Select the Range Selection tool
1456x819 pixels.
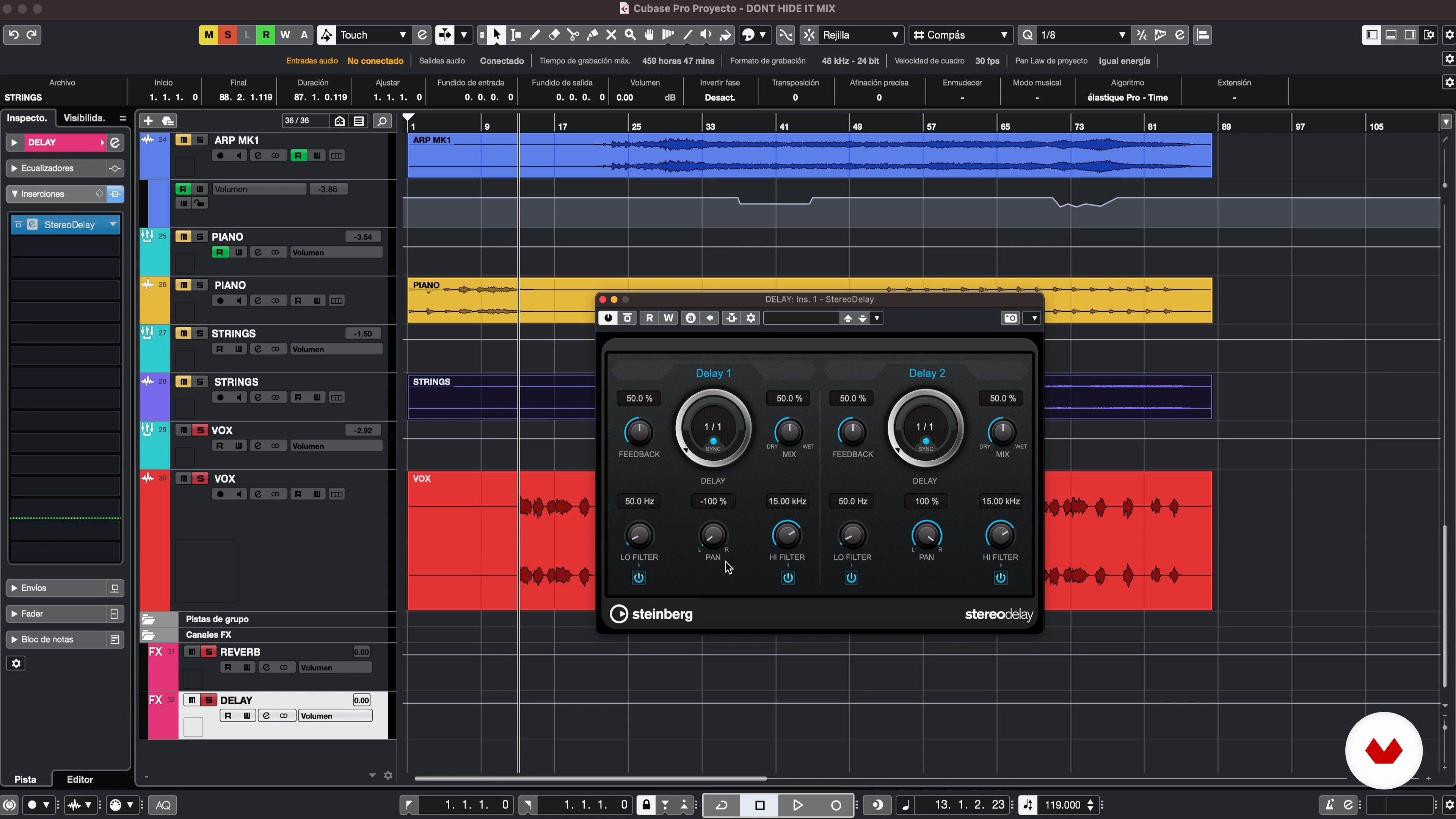click(516, 35)
